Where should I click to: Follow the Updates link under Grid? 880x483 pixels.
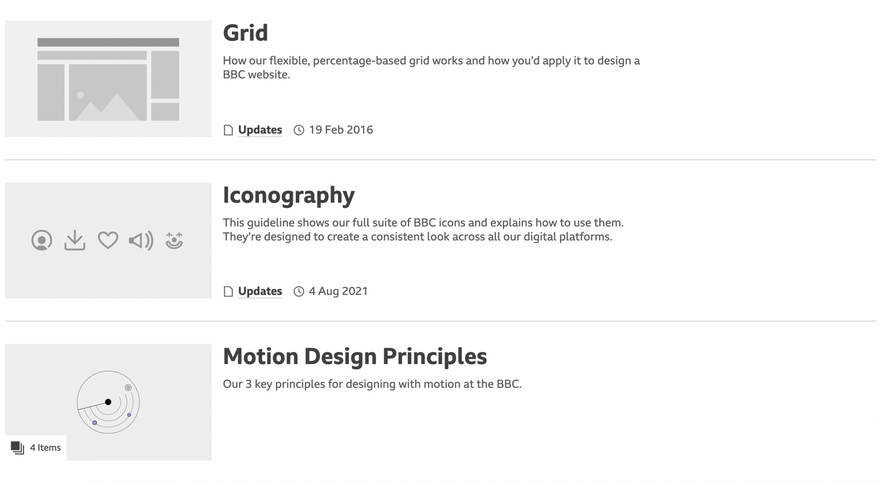pyautogui.click(x=260, y=130)
